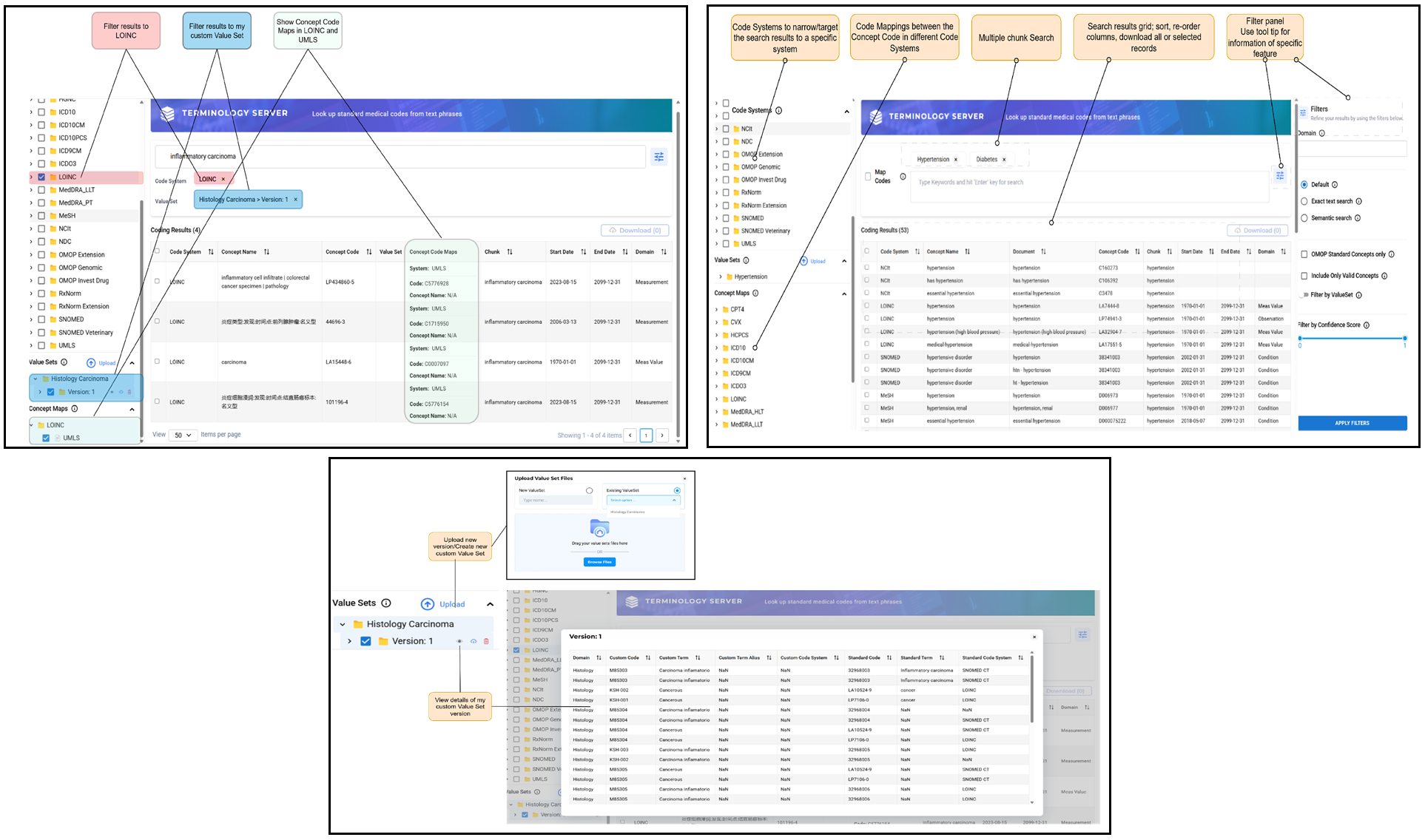The image size is (1425, 840).
Task: Click red trash delete icon on enlarged Version: 1 row
Action: (486, 641)
